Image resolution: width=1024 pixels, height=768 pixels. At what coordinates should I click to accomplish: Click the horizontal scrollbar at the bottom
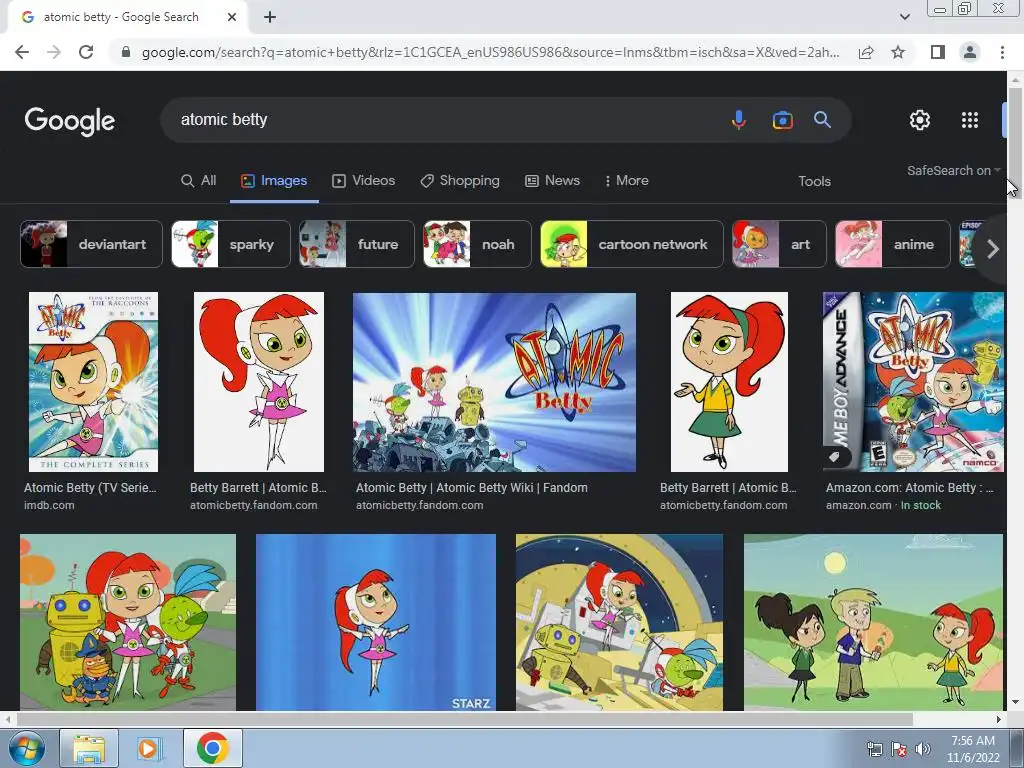pyautogui.click(x=465, y=720)
